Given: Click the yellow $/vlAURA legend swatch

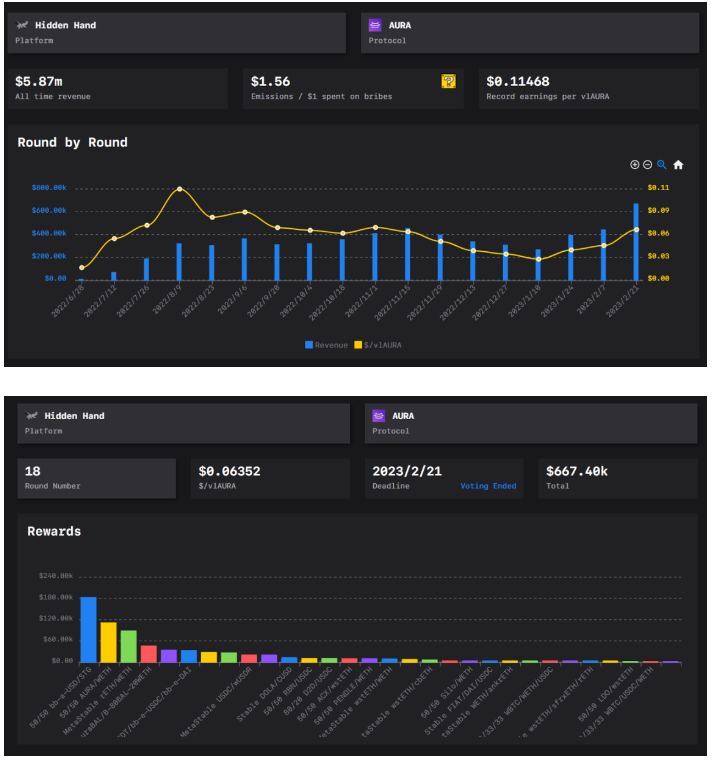Looking at the screenshot, I should coord(358,345).
